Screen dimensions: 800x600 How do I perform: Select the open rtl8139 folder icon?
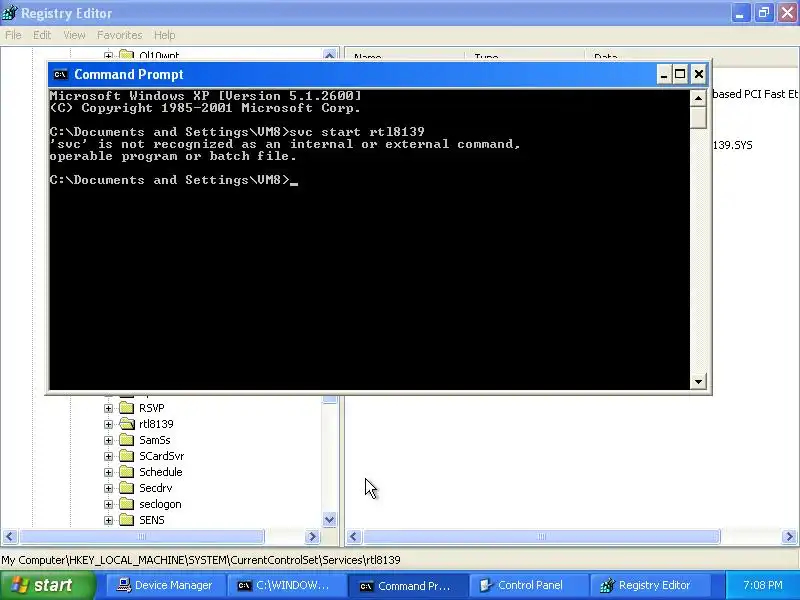click(126, 423)
